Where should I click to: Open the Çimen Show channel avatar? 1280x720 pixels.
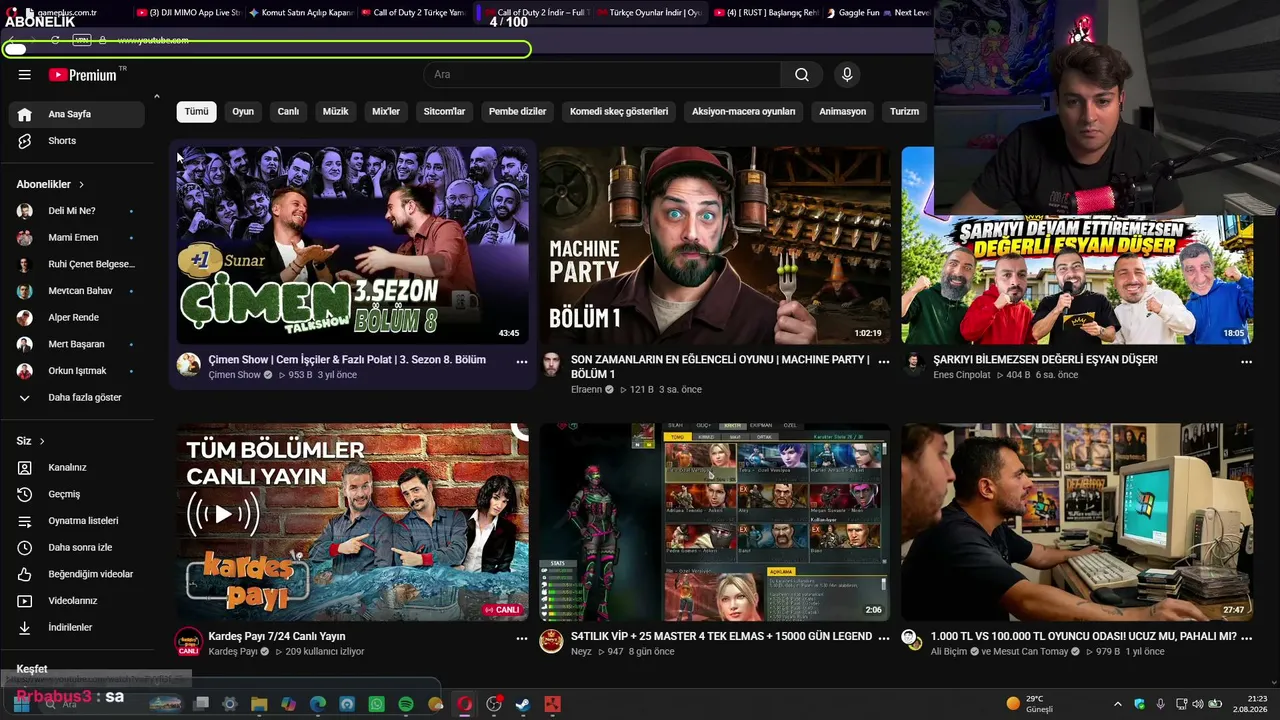[189, 364]
